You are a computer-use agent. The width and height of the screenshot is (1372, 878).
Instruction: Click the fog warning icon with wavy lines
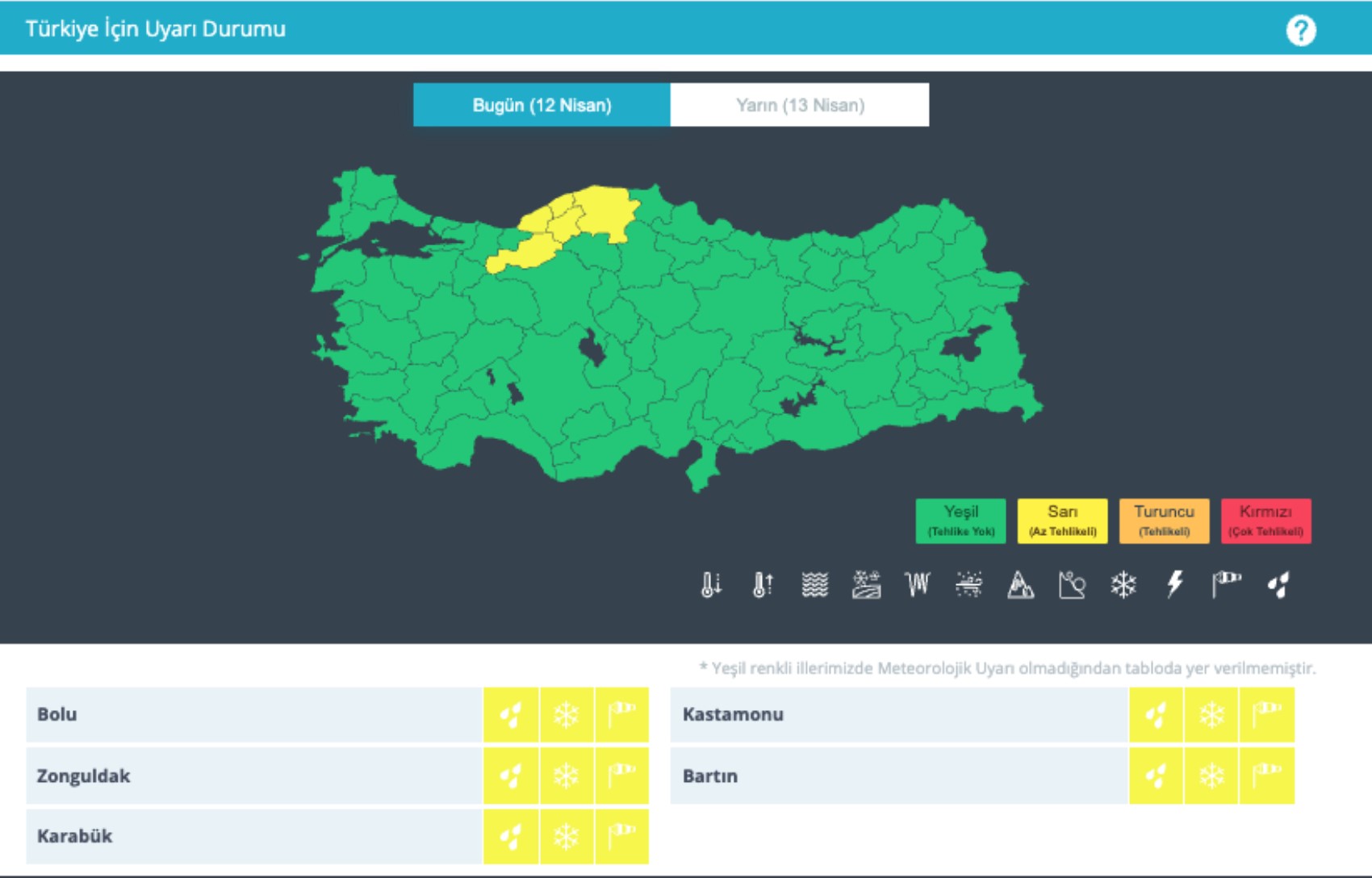coord(814,584)
